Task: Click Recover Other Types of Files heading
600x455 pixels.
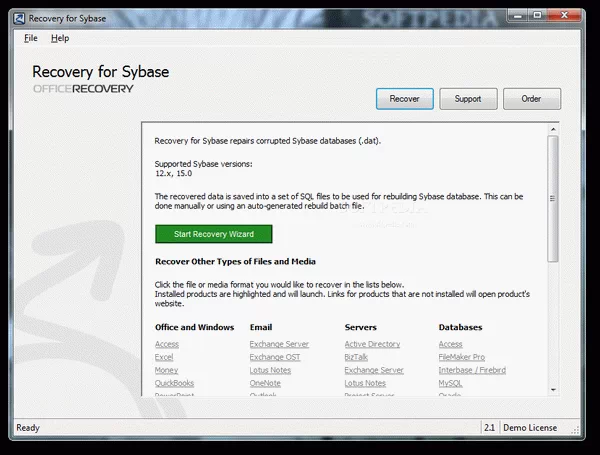Action: coord(235,261)
